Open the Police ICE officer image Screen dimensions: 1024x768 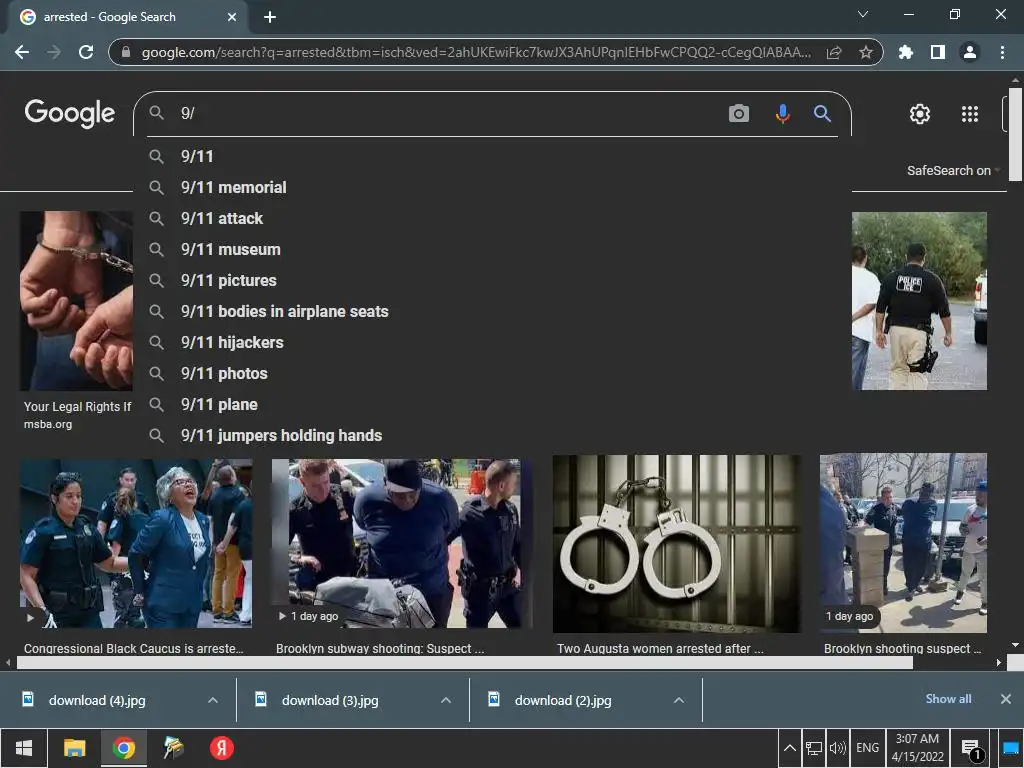[920, 301]
